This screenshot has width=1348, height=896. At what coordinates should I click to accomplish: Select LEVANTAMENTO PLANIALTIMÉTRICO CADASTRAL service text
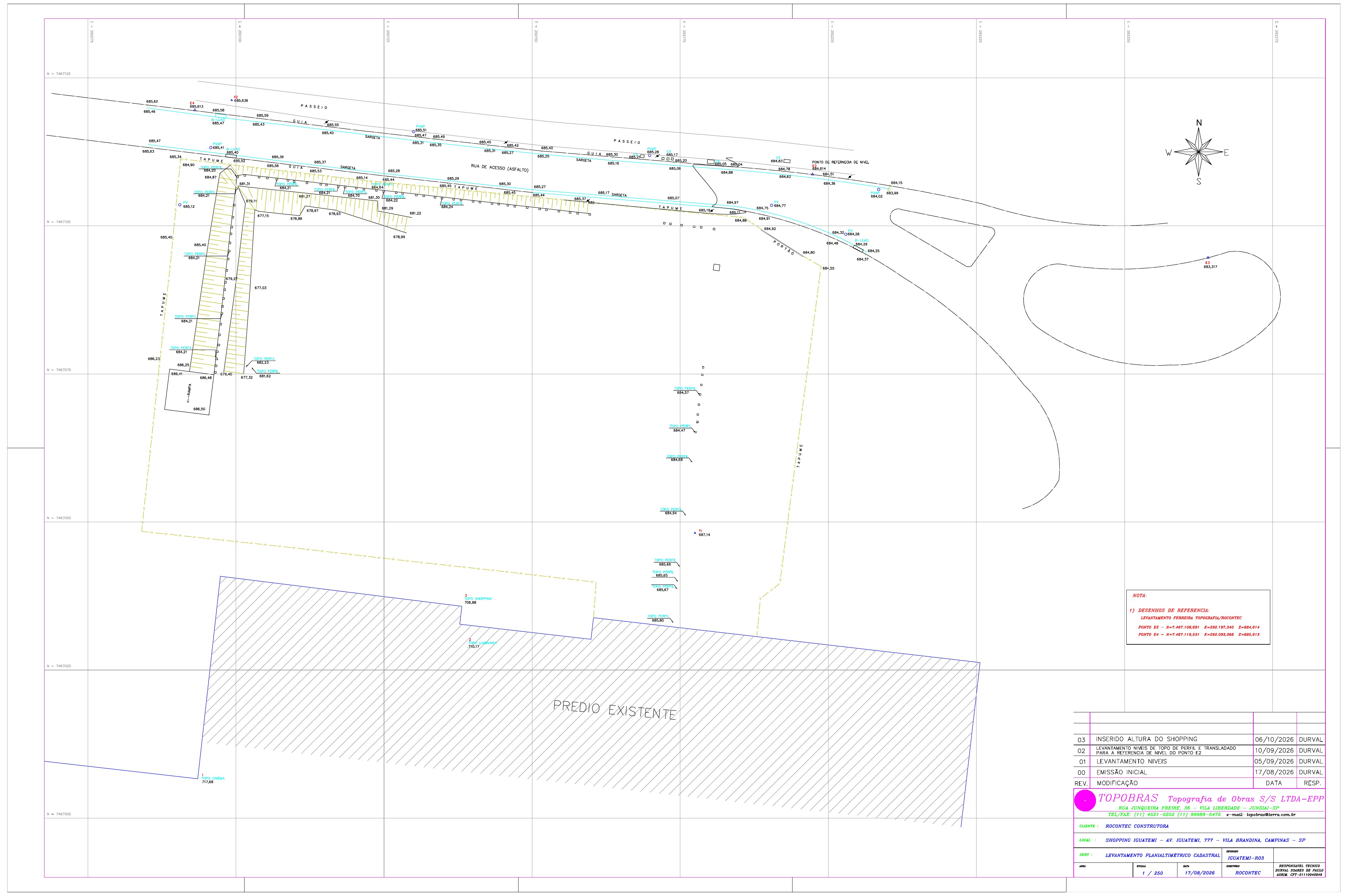pyautogui.click(x=1162, y=856)
